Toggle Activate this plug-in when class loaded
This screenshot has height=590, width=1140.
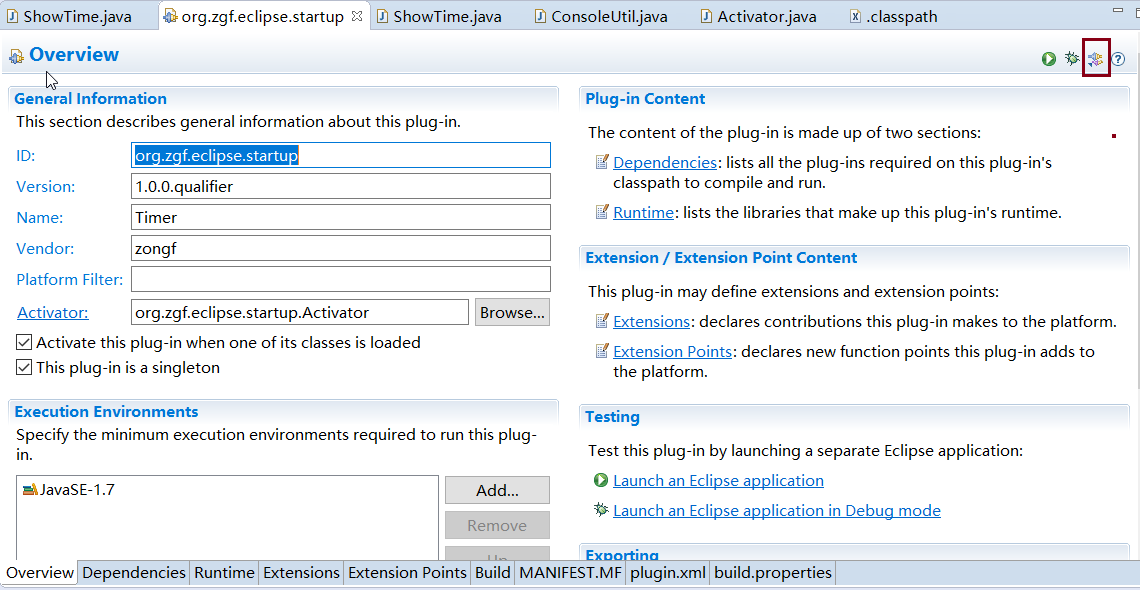pos(25,343)
